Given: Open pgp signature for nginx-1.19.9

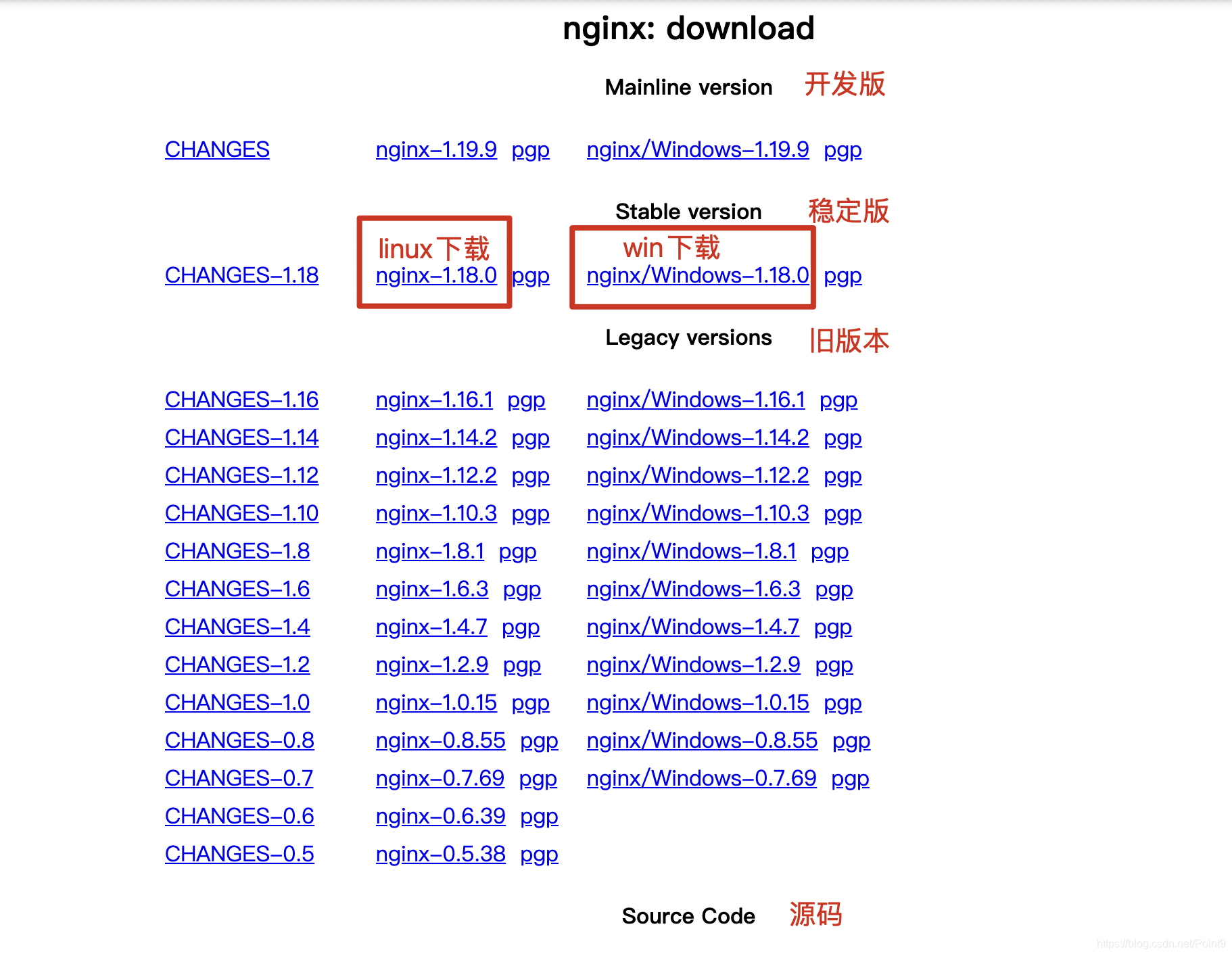Looking at the screenshot, I should pos(530,149).
